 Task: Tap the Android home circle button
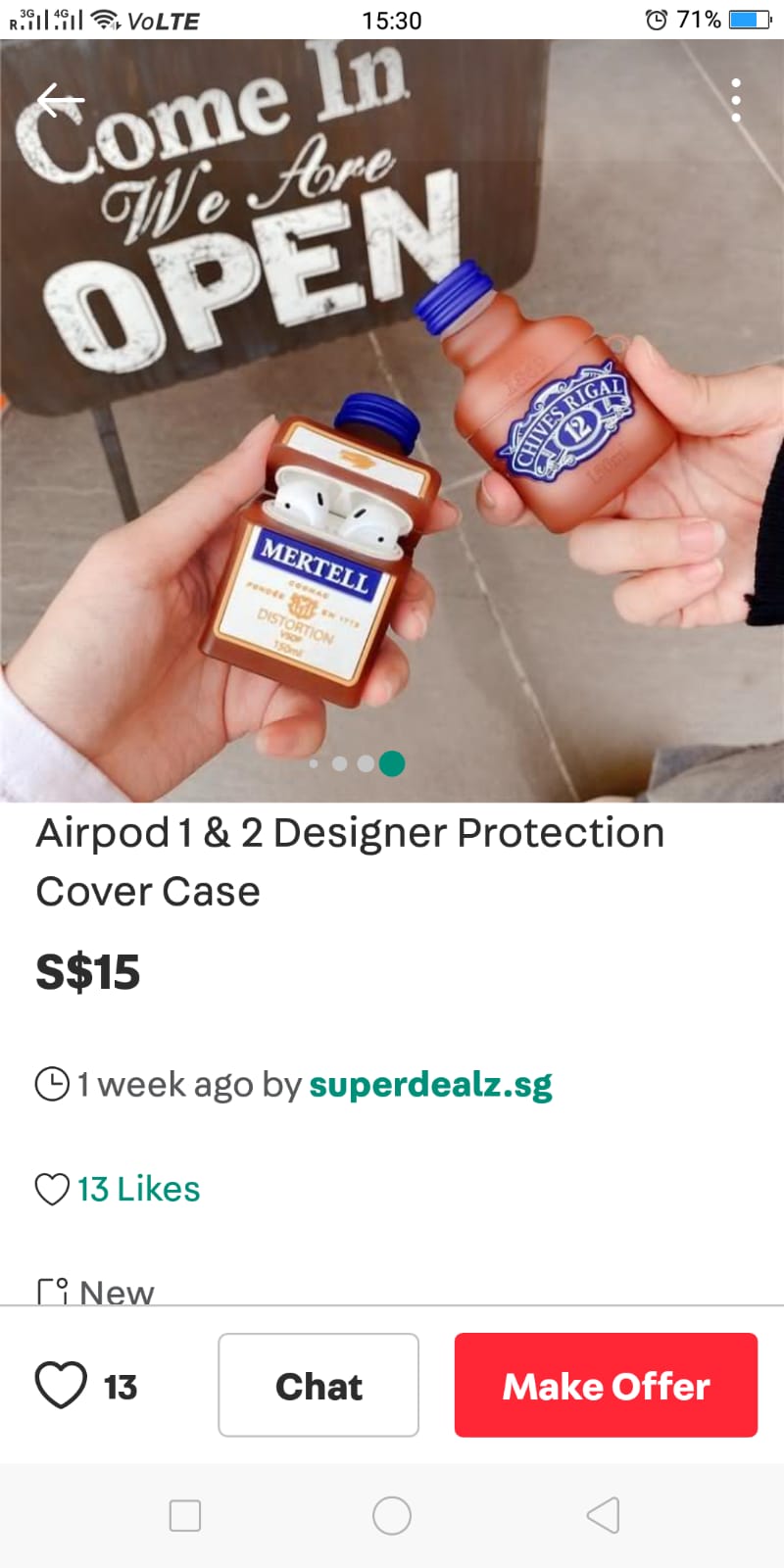[392, 1515]
